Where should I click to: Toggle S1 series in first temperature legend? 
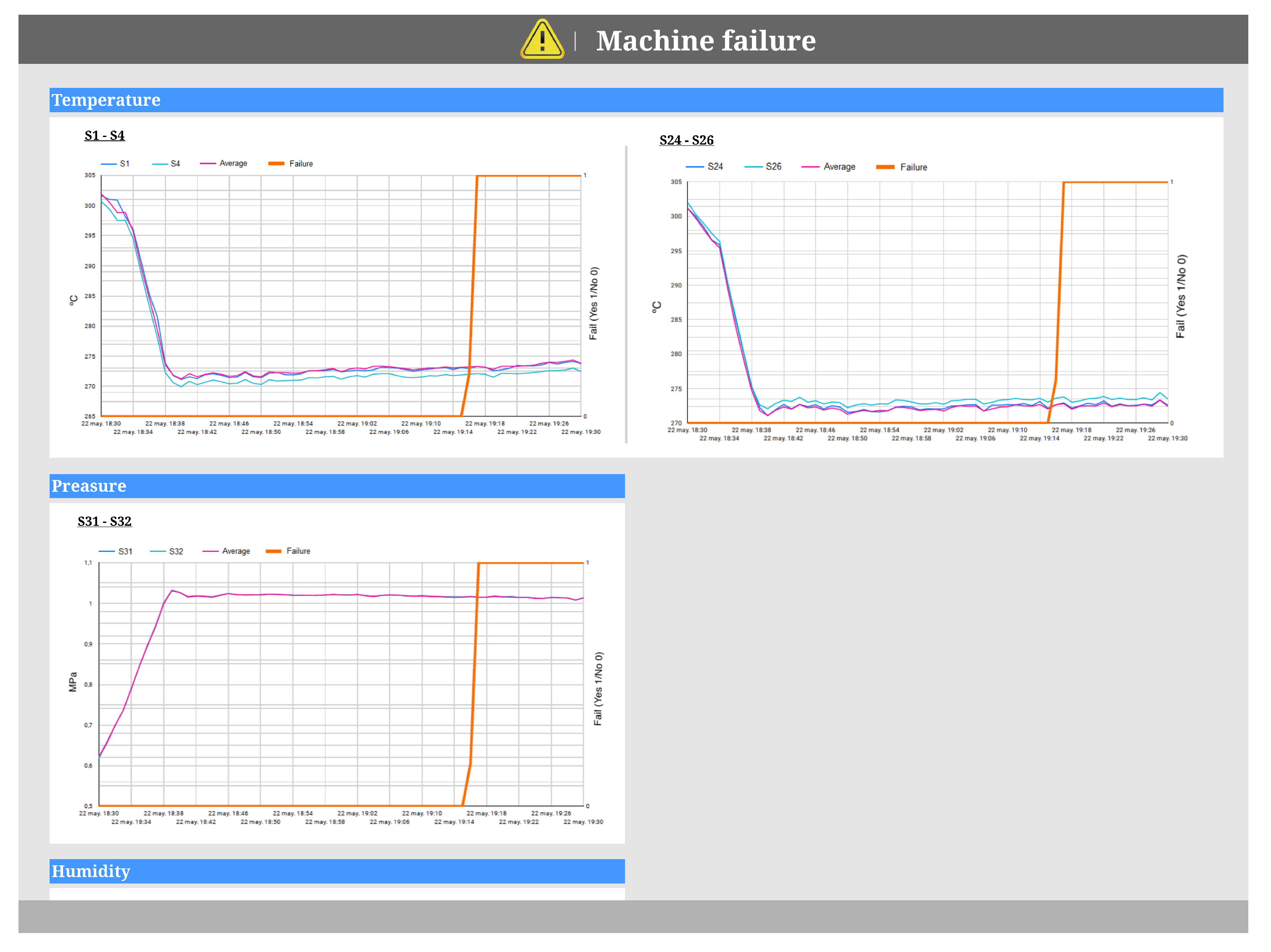[124, 164]
